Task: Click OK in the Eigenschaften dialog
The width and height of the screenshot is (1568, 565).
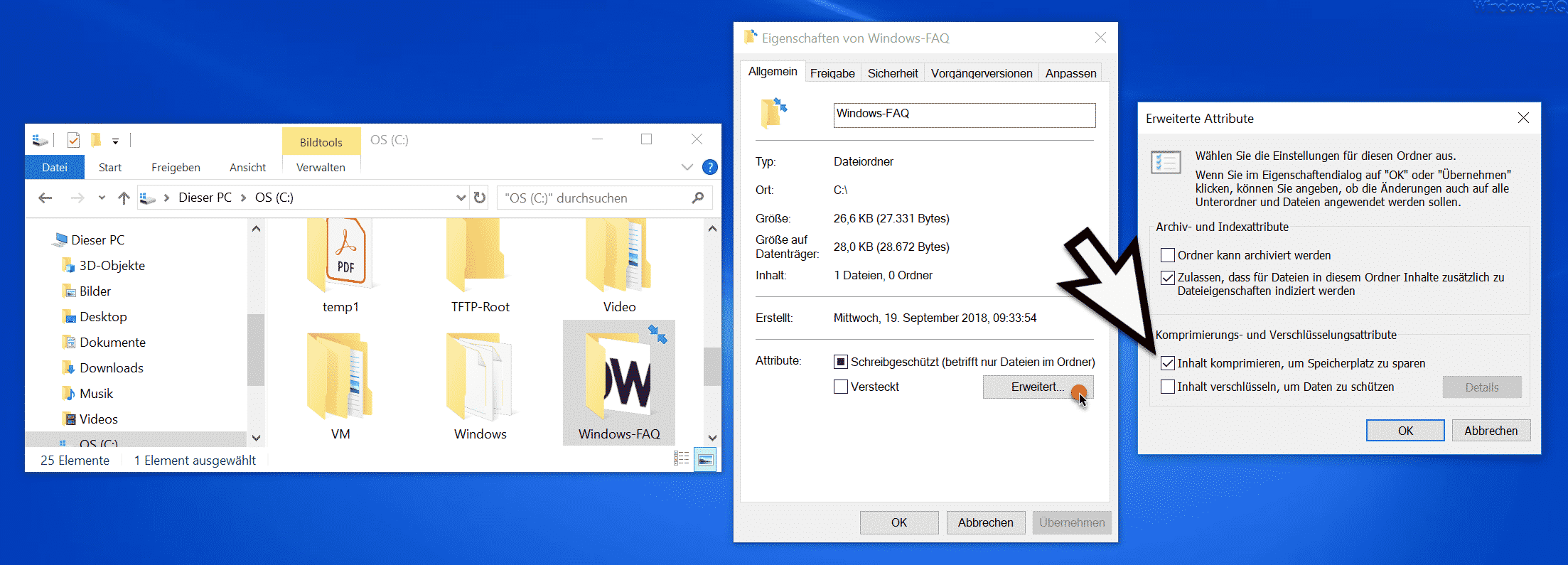Action: [899, 522]
